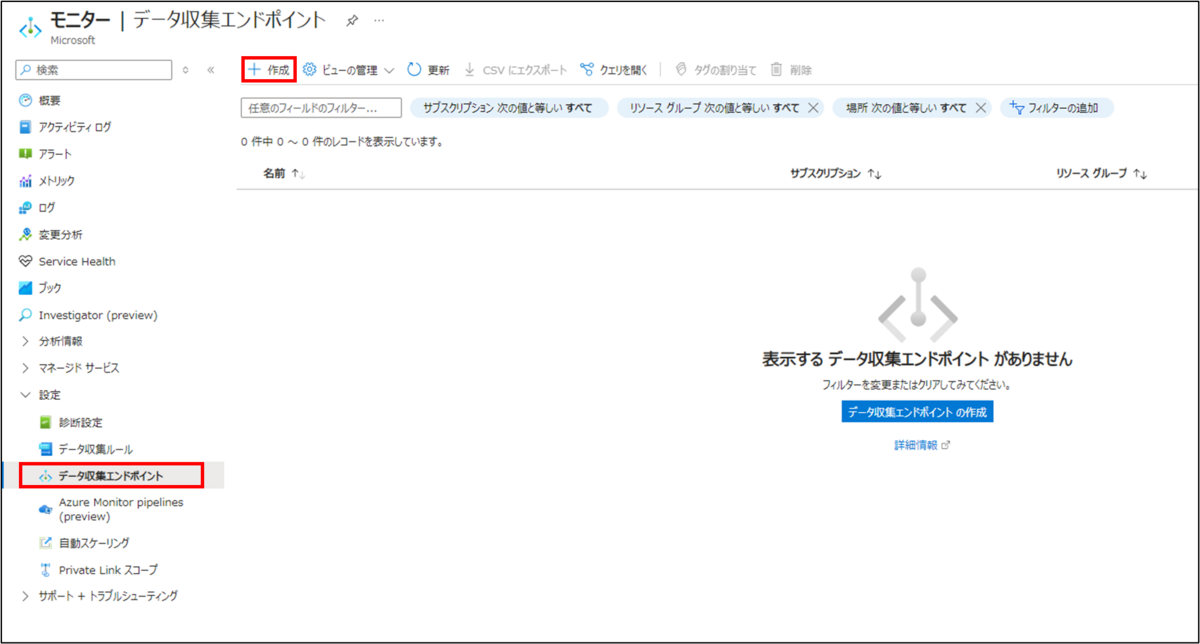Open the ビューの管理 dropdown menu
Viewport: 1200px width, 644px height.
[x=349, y=70]
